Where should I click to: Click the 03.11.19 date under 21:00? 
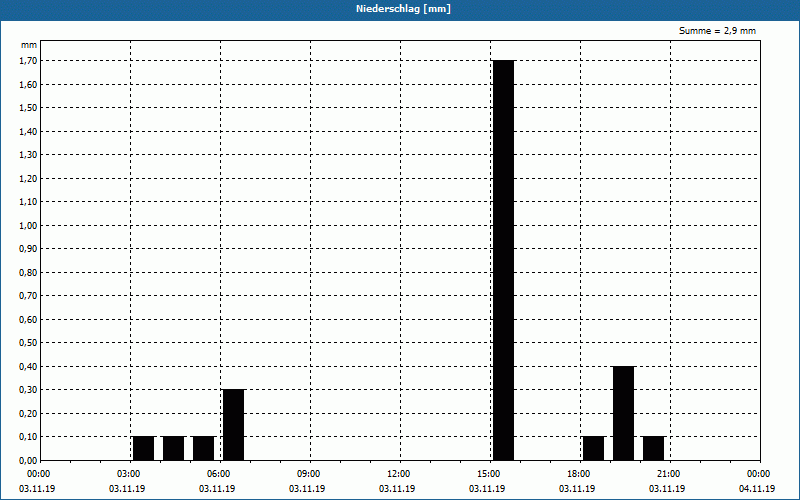point(667,489)
